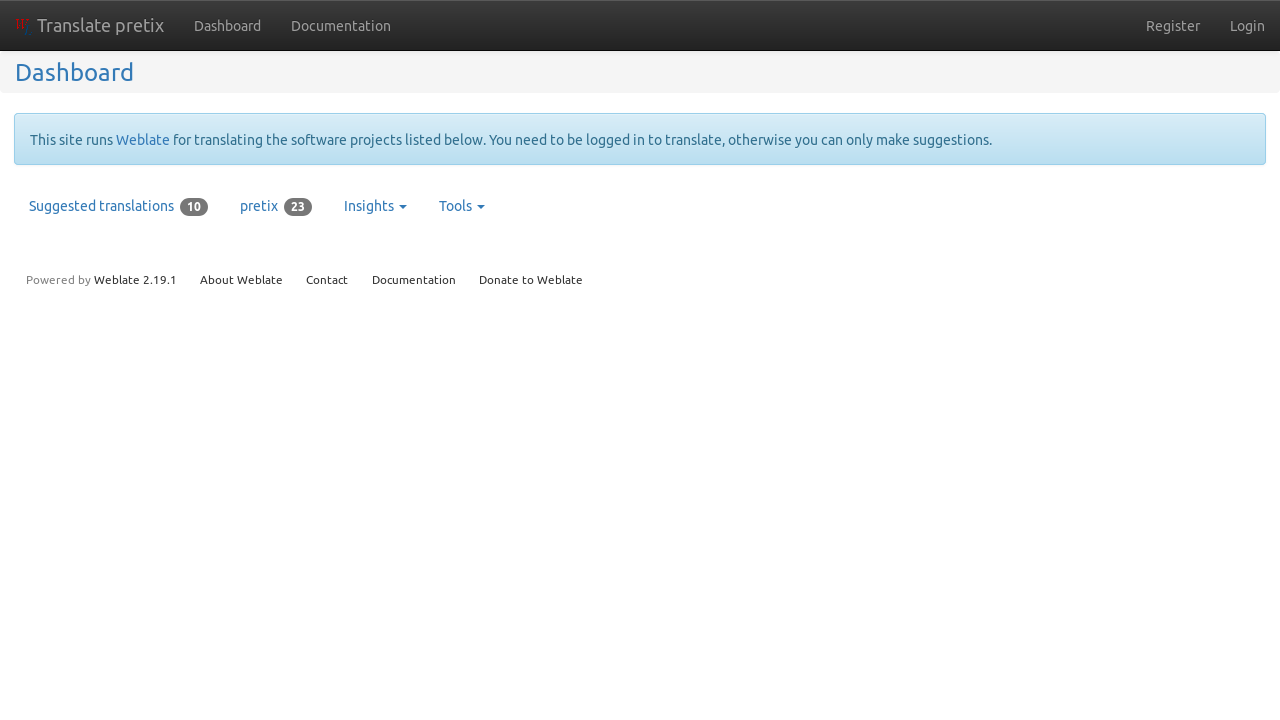
Task: Click the Contact footer link
Action: tap(327, 280)
